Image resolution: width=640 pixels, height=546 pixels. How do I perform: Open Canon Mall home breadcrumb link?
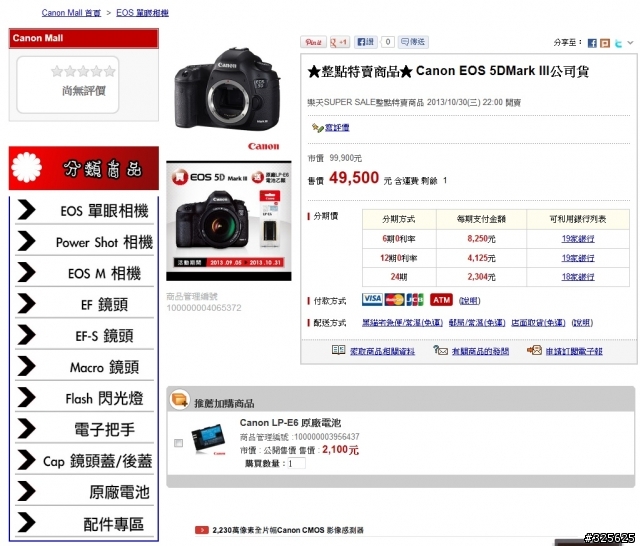71,13
